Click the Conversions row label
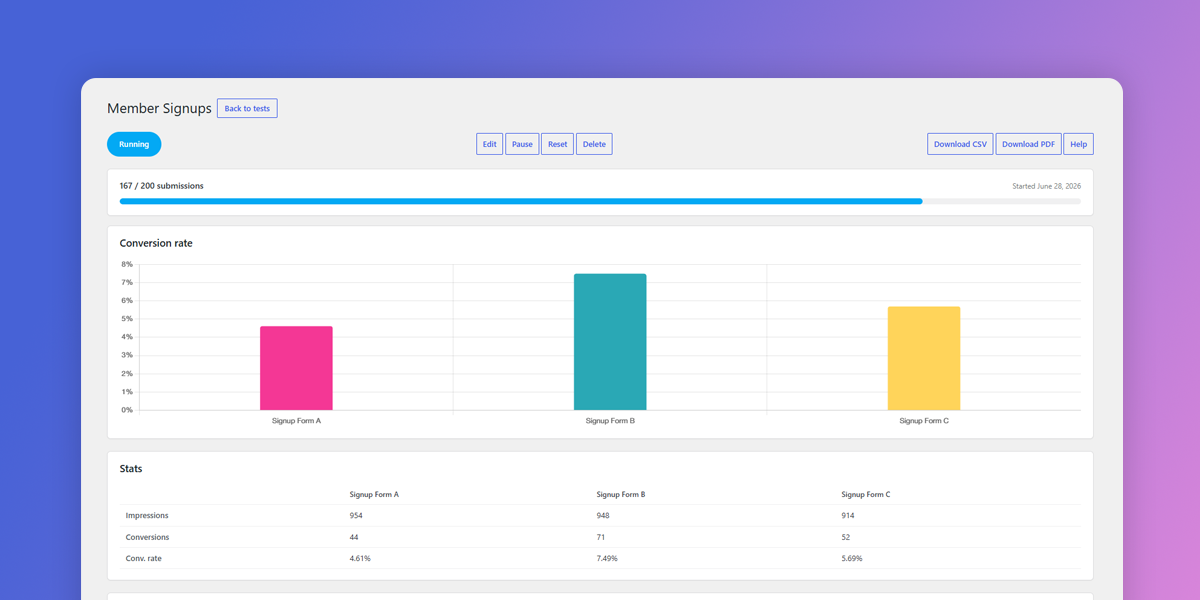 (147, 537)
